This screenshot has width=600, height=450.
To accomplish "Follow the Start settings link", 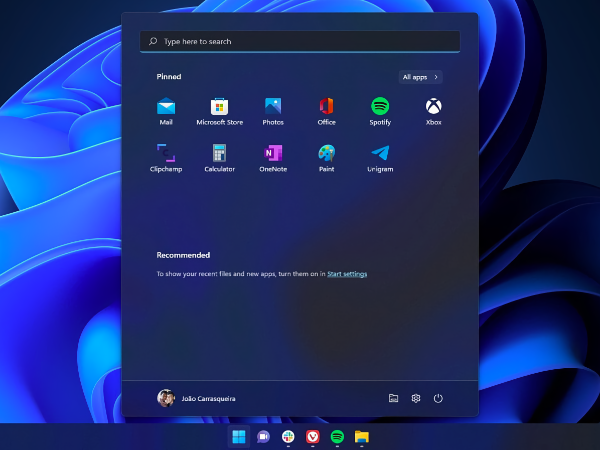I will (347, 274).
